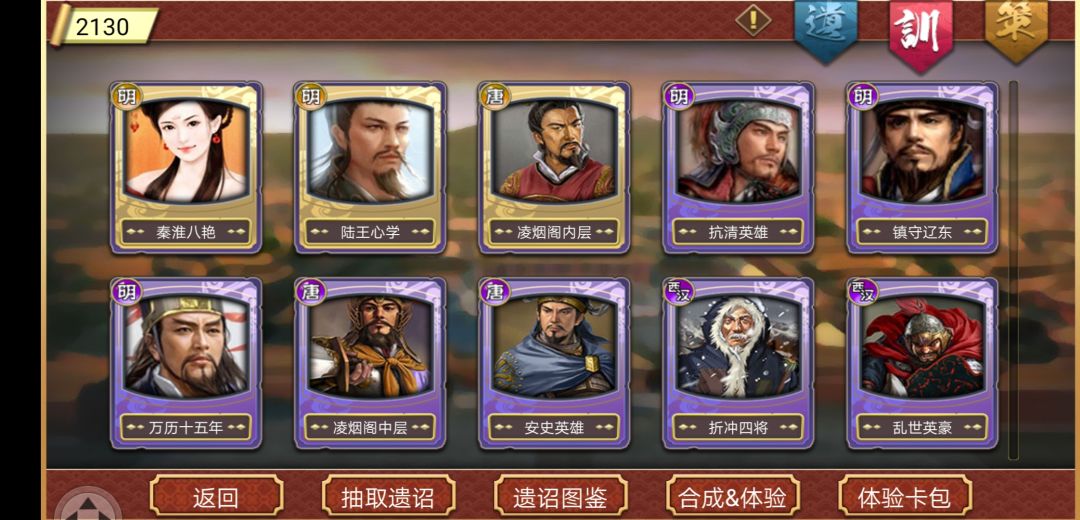The width and height of the screenshot is (1080, 520).
Task: Open the 遗诏图鉴 catalog button
Action: (x=561, y=496)
